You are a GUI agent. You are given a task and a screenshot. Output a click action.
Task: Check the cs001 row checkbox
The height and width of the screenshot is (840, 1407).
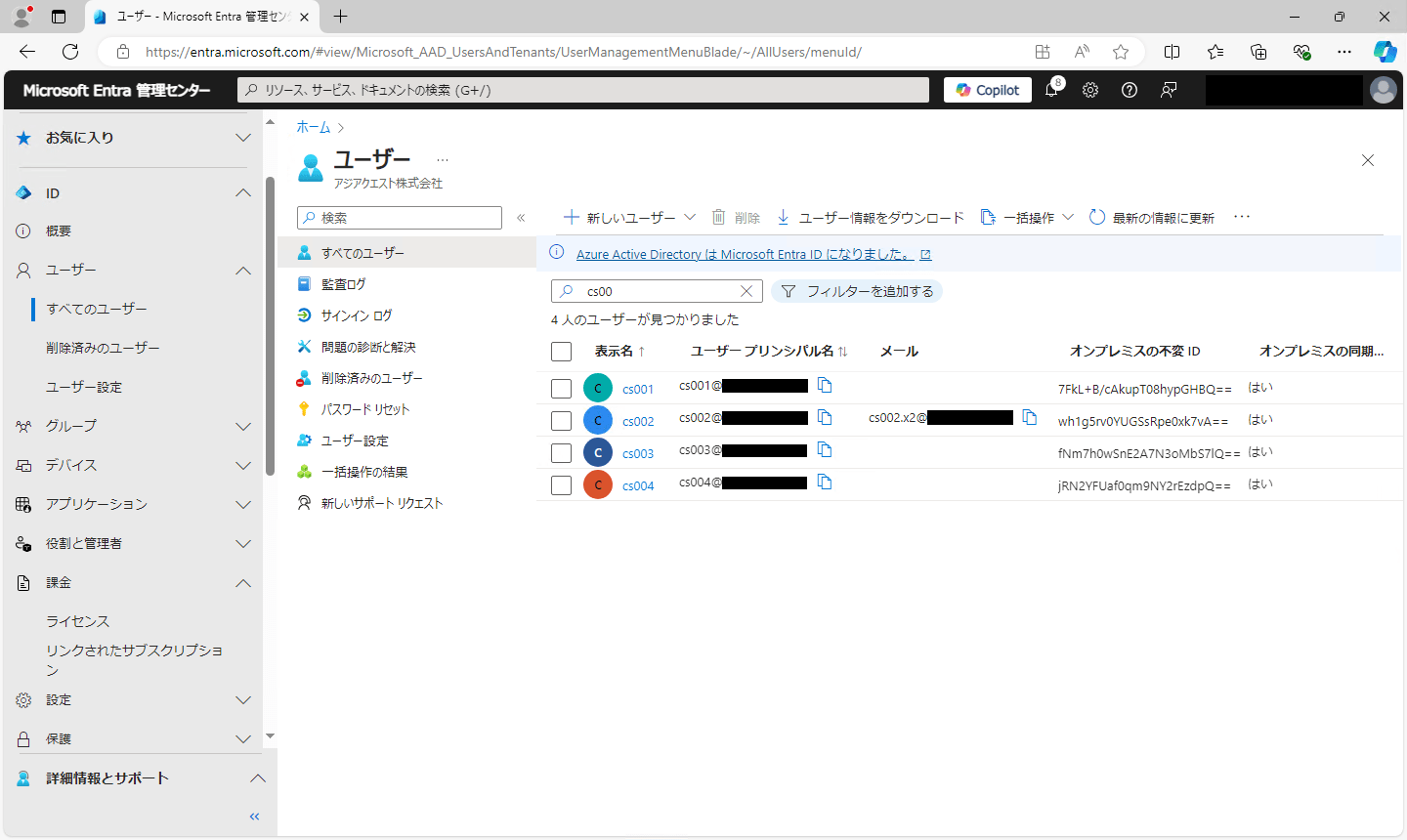(561, 389)
